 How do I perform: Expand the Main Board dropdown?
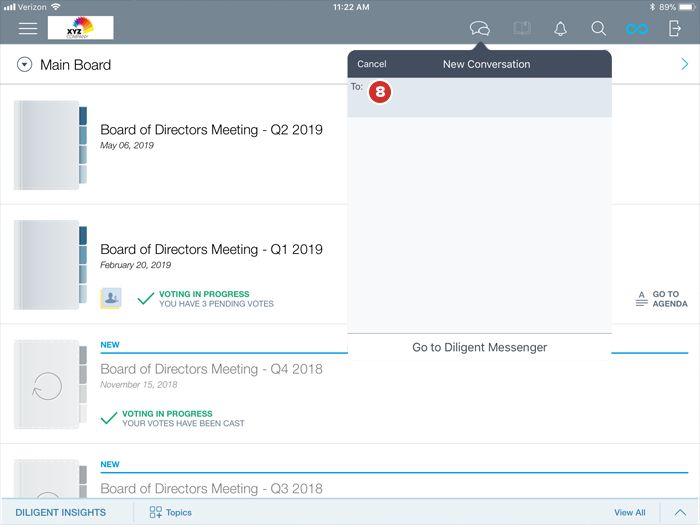(25, 65)
